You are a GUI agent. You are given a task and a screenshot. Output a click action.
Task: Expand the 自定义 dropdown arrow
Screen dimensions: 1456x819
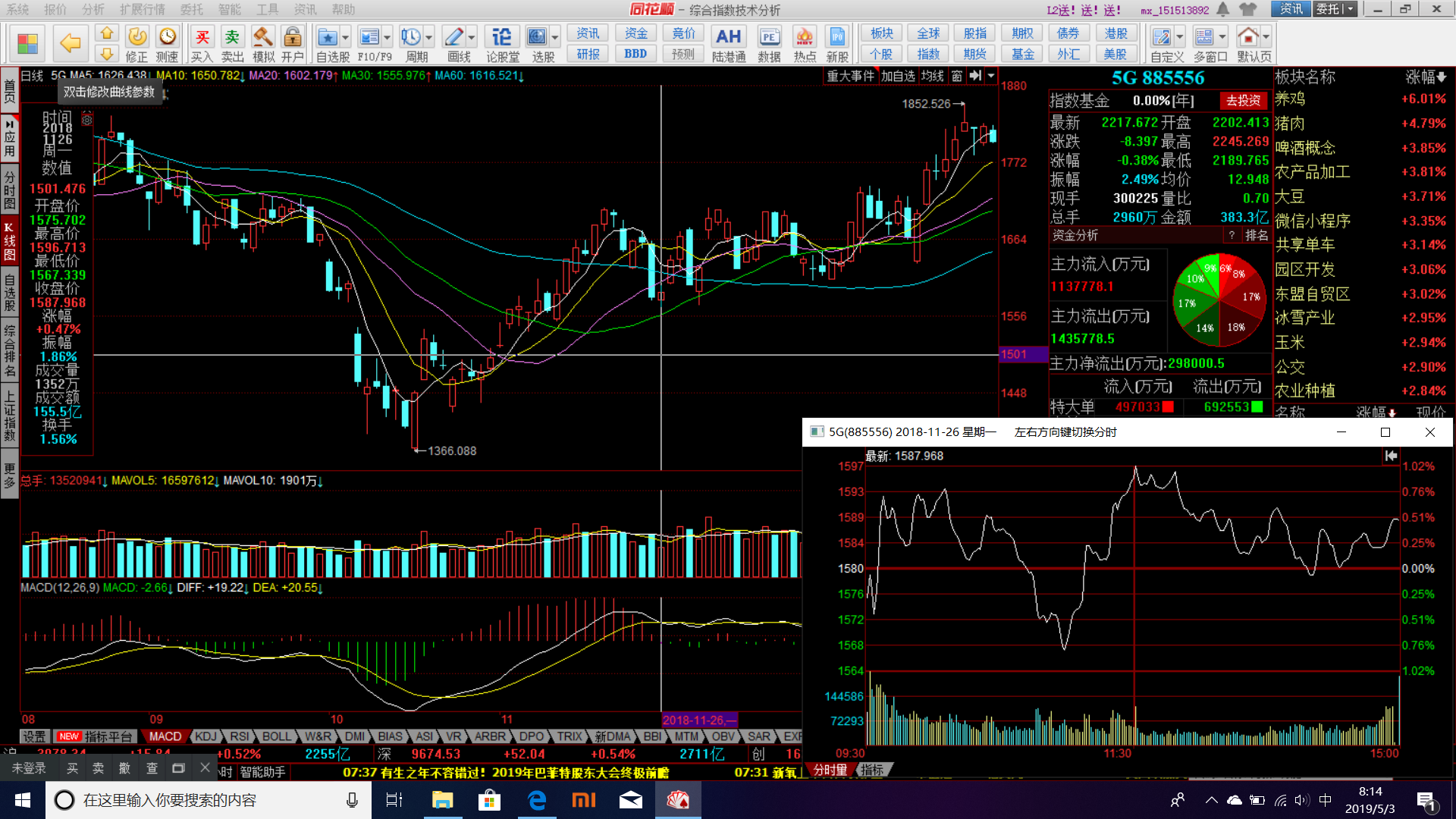1179,36
